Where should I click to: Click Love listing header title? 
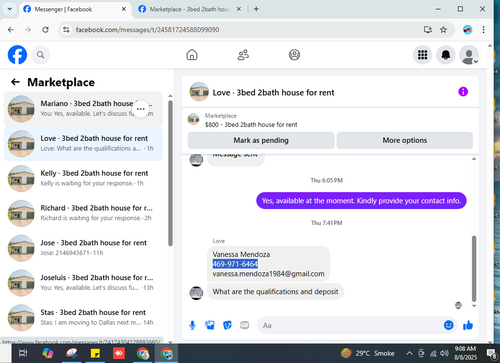click(273, 92)
